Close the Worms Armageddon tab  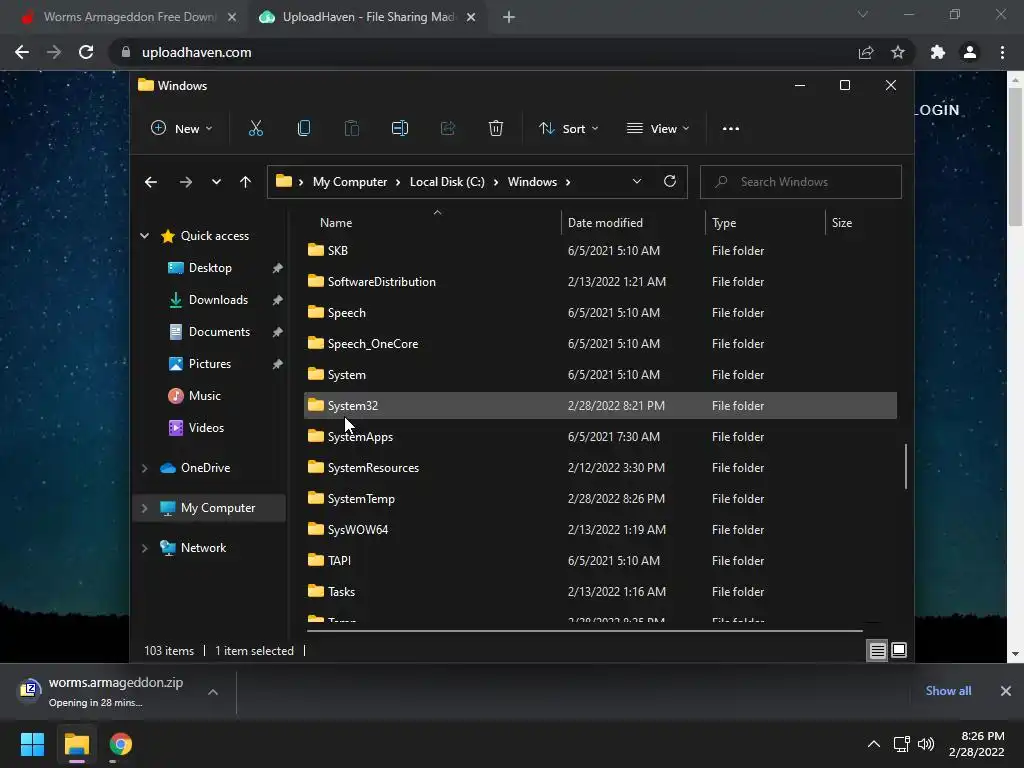click(x=232, y=17)
